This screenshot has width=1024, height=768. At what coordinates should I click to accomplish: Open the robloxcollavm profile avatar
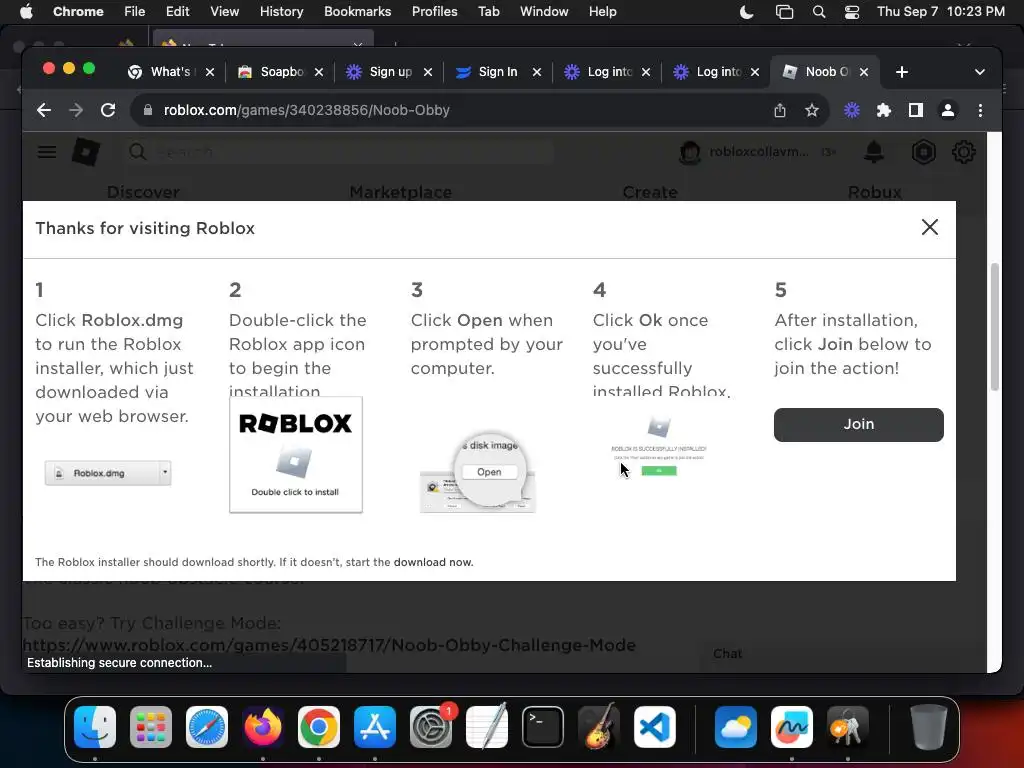[690, 152]
